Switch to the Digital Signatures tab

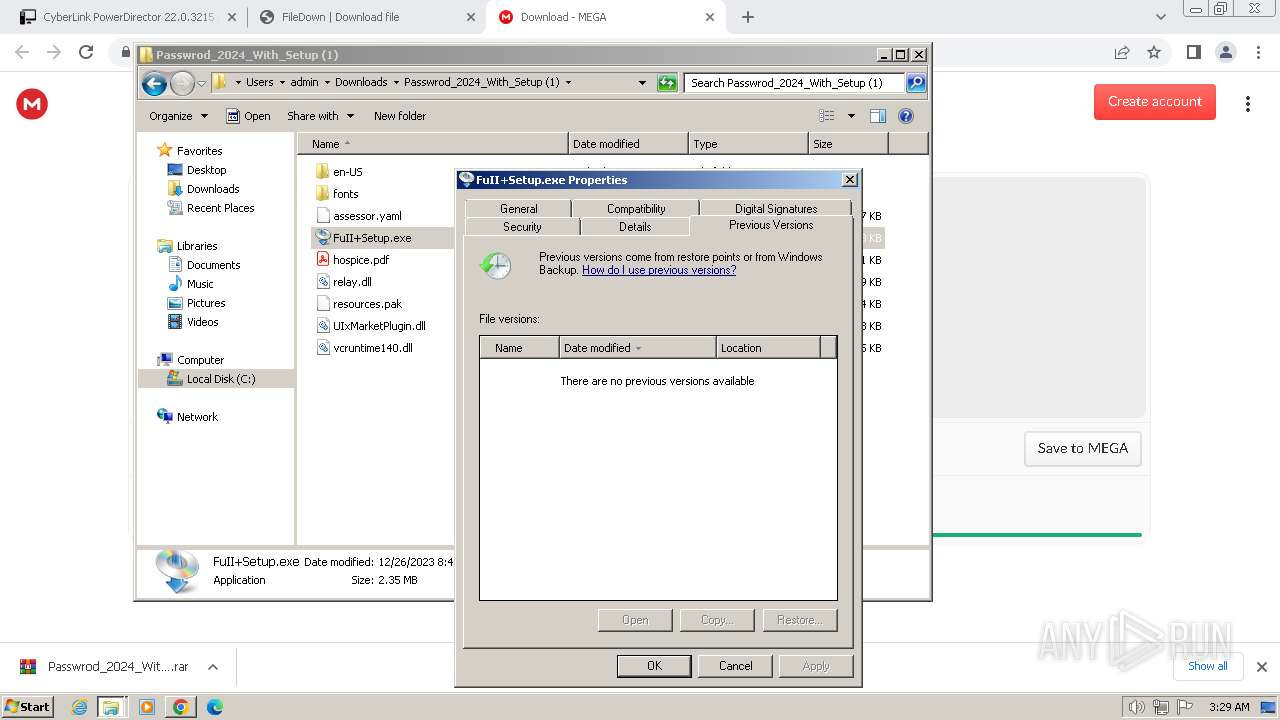[x=776, y=209]
